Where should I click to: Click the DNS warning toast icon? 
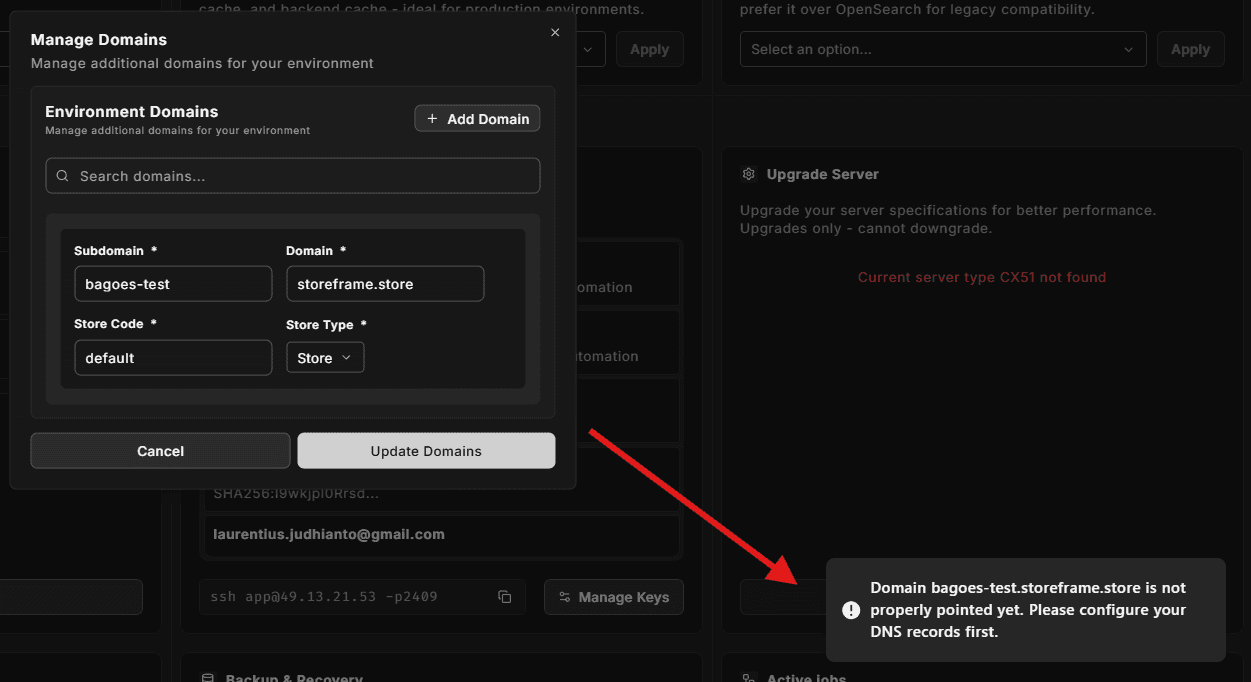tap(851, 610)
